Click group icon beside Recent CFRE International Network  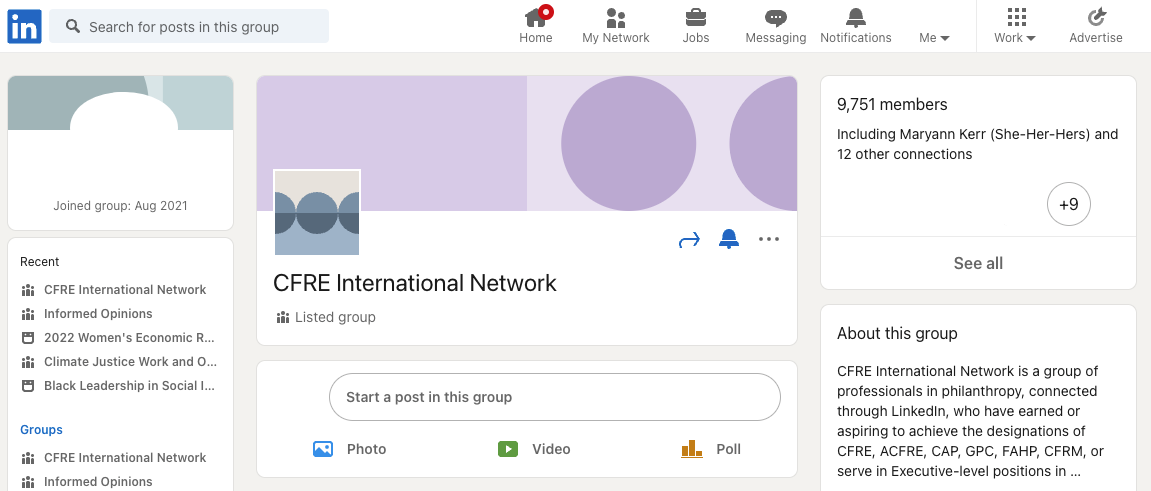click(28, 290)
